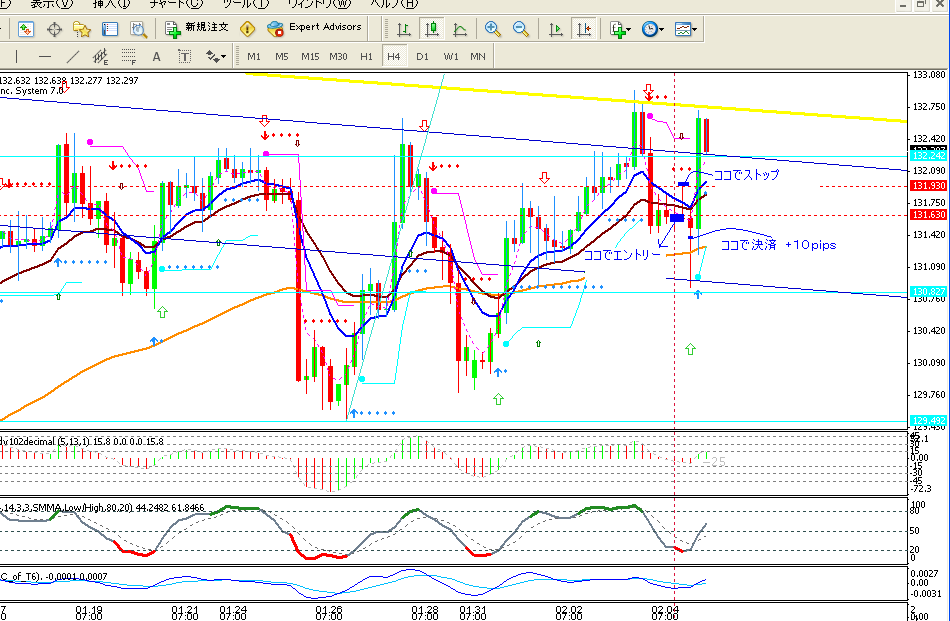
Task: Switch to D1 timeframe
Action: coord(422,56)
